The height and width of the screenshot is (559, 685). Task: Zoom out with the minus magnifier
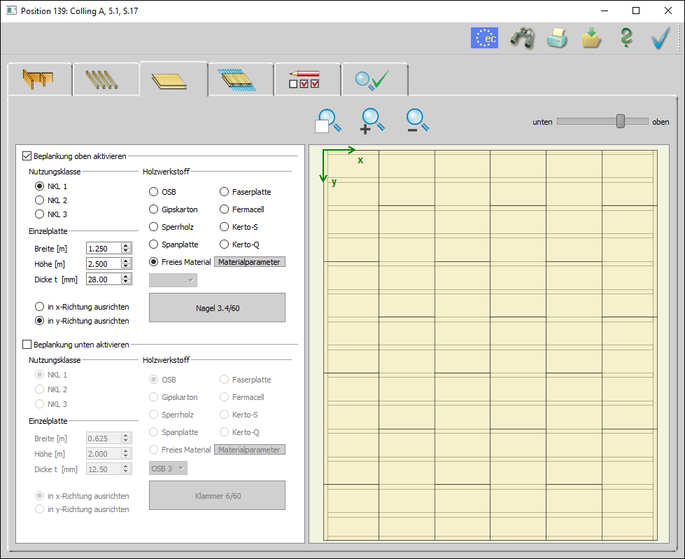(417, 121)
